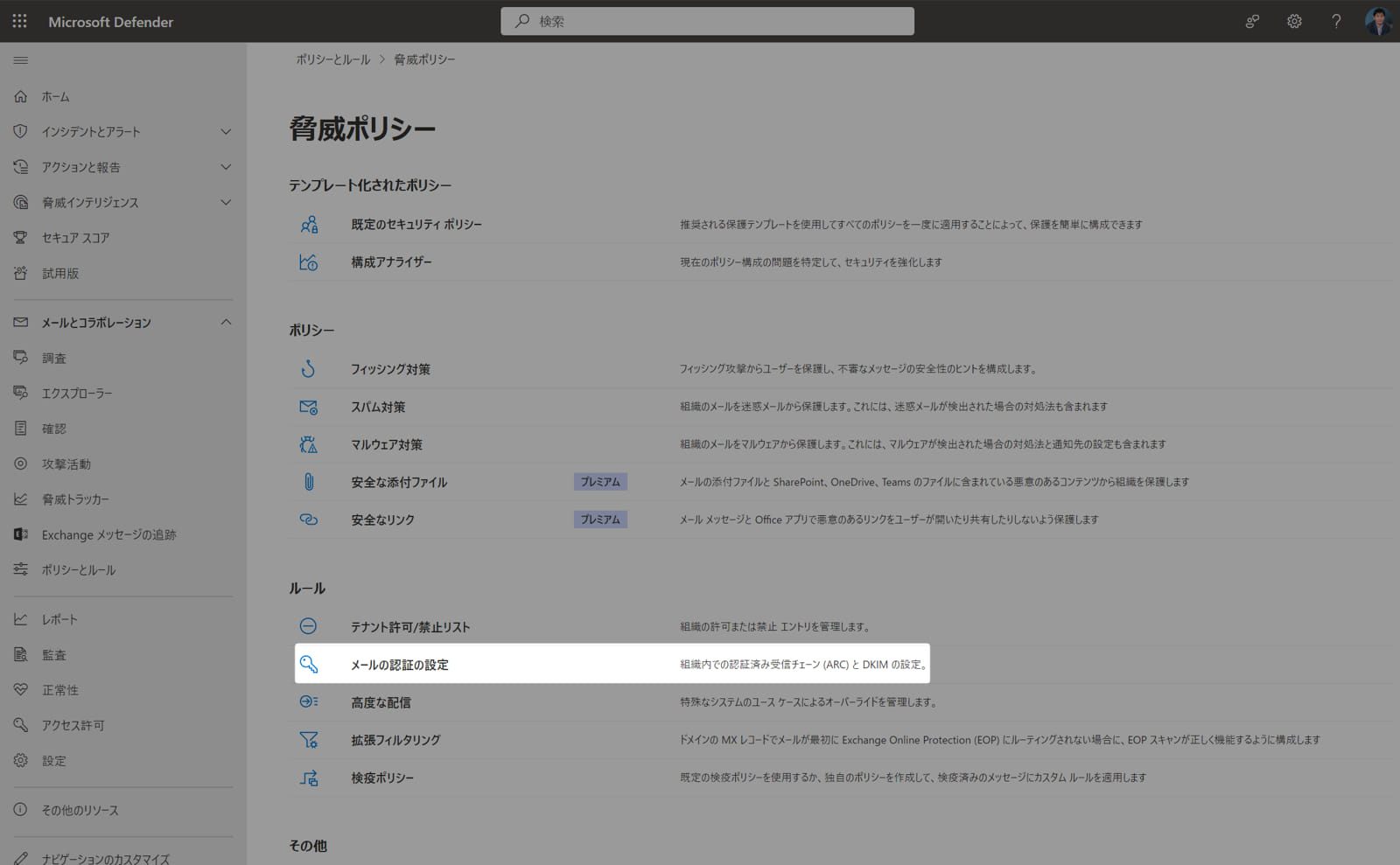Viewport: 1400px width, 865px height.
Task: Click the 検疫ポリシー icon
Action: (308, 777)
